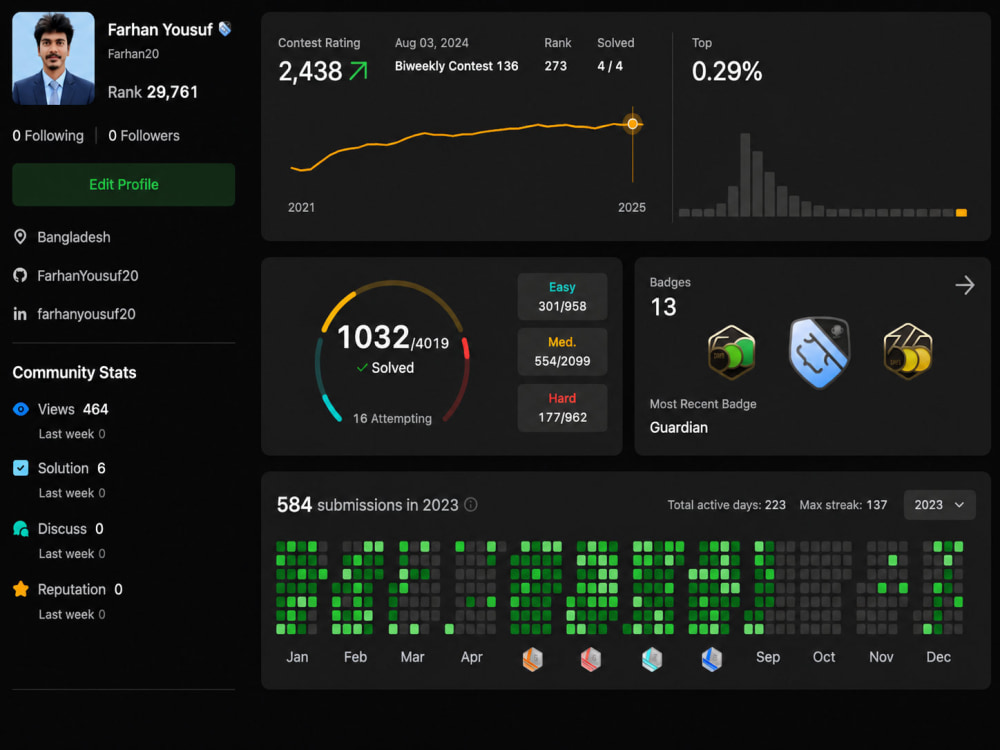Open the Badges arrow to view all
The image size is (1000, 750).
click(965, 285)
